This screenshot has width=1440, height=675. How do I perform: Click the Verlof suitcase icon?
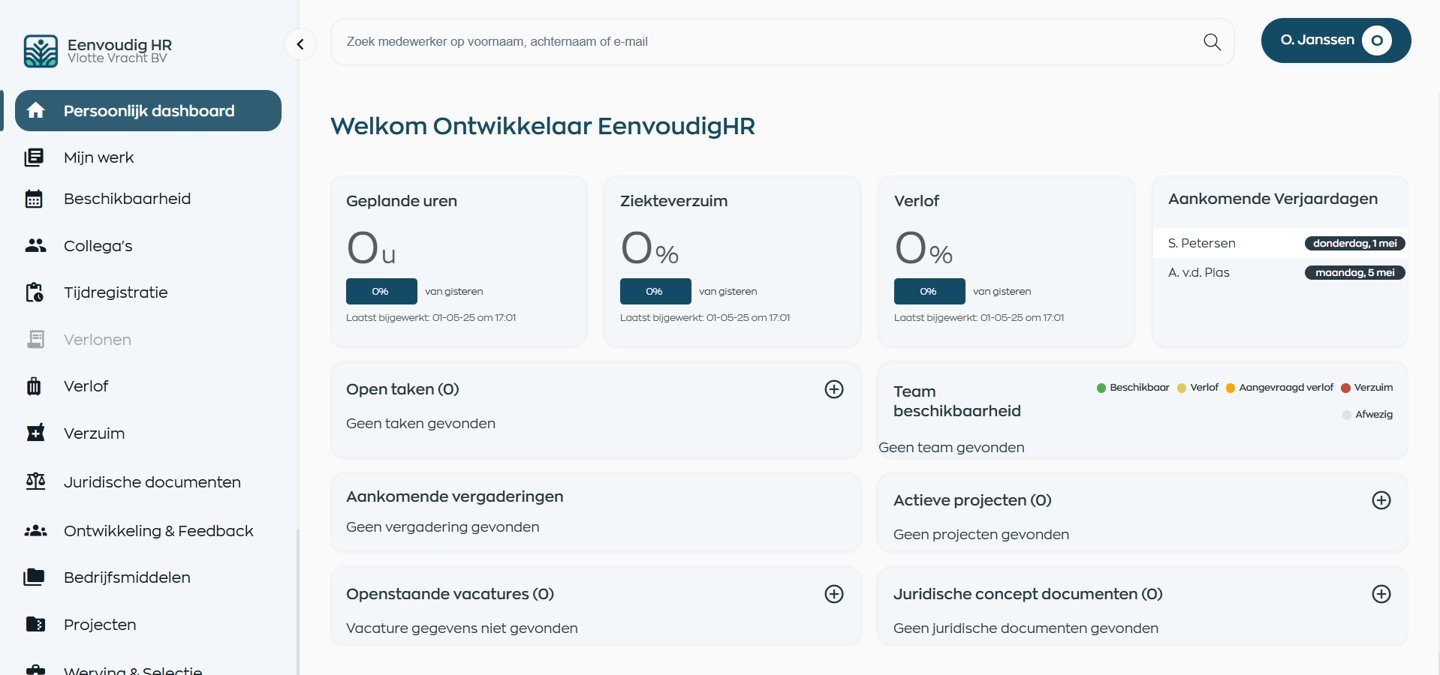pyautogui.click(x=35, y=385)
